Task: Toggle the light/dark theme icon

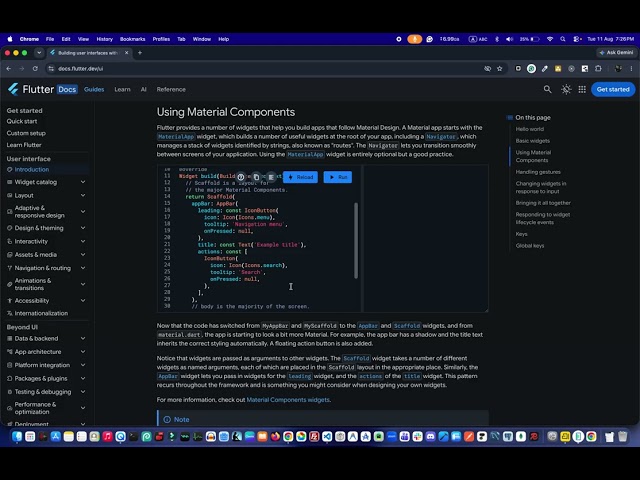Action: [566, 89]
